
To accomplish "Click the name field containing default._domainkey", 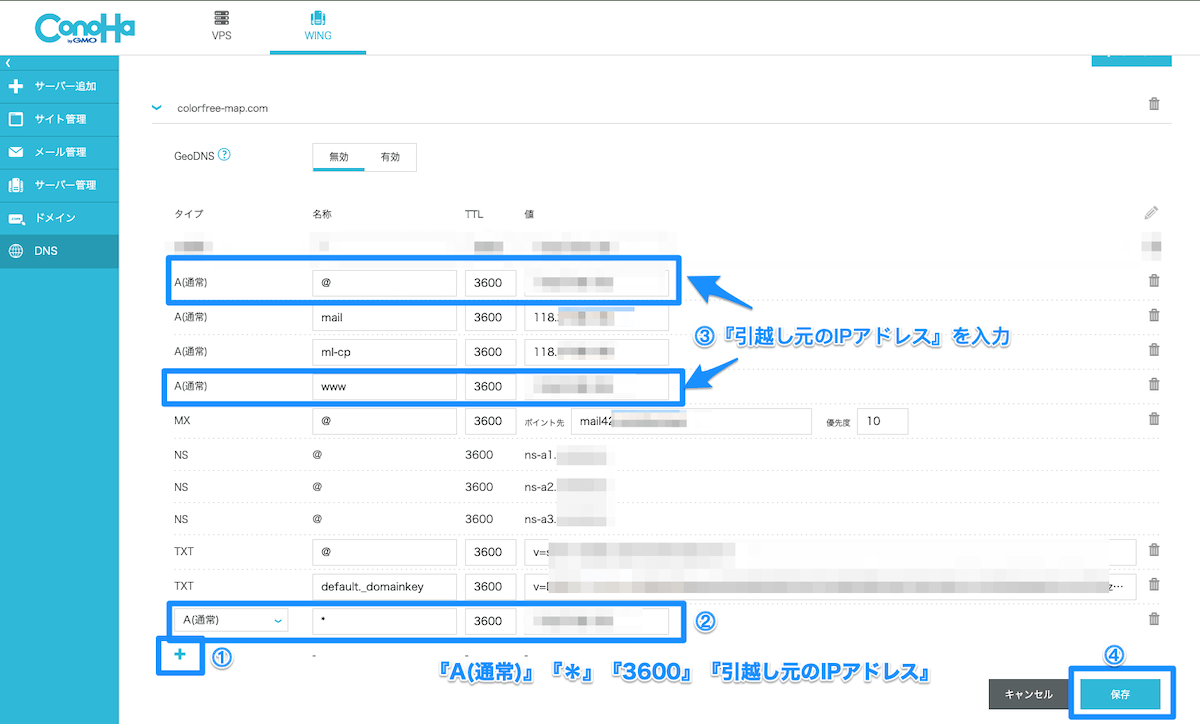I will click(385, 586).
